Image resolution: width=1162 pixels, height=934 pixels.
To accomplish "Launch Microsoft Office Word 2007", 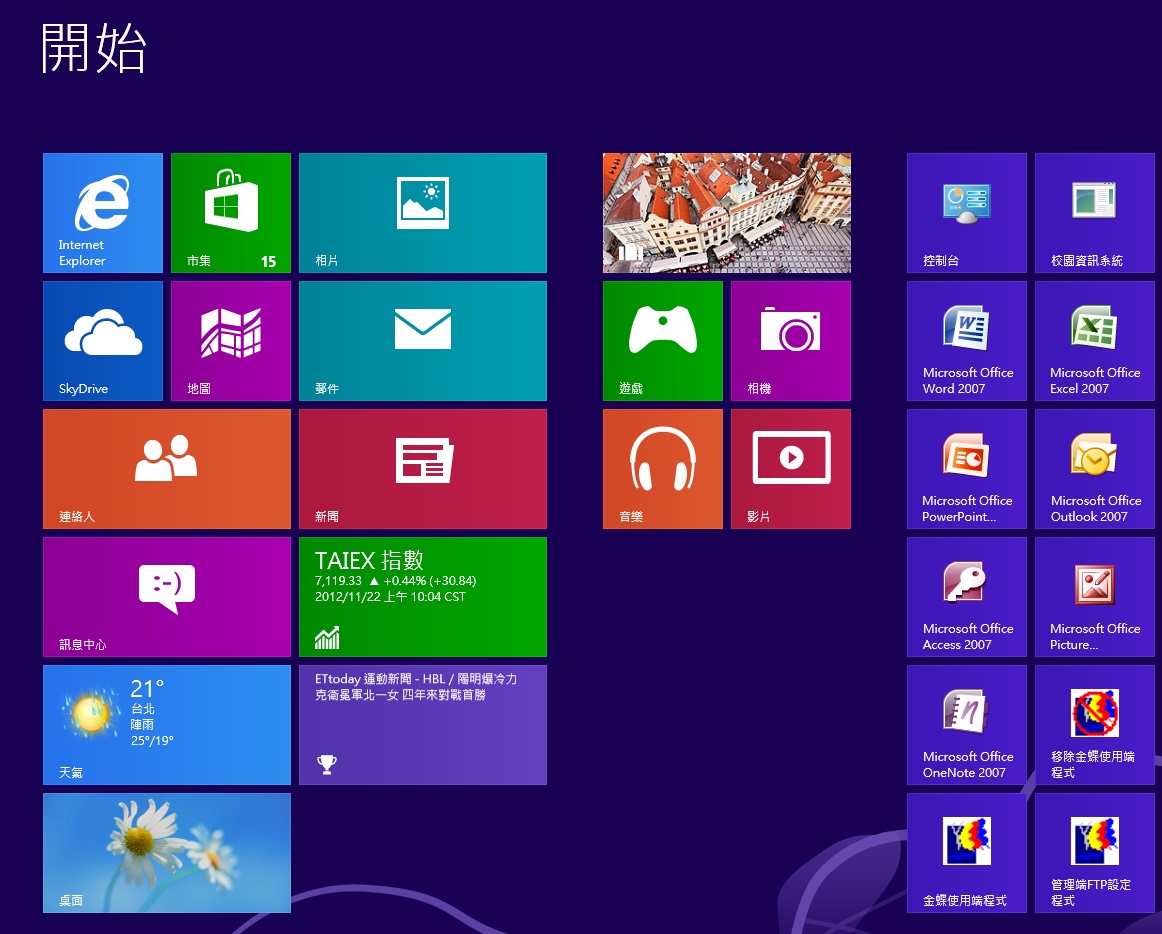I will tap(967, 341).
